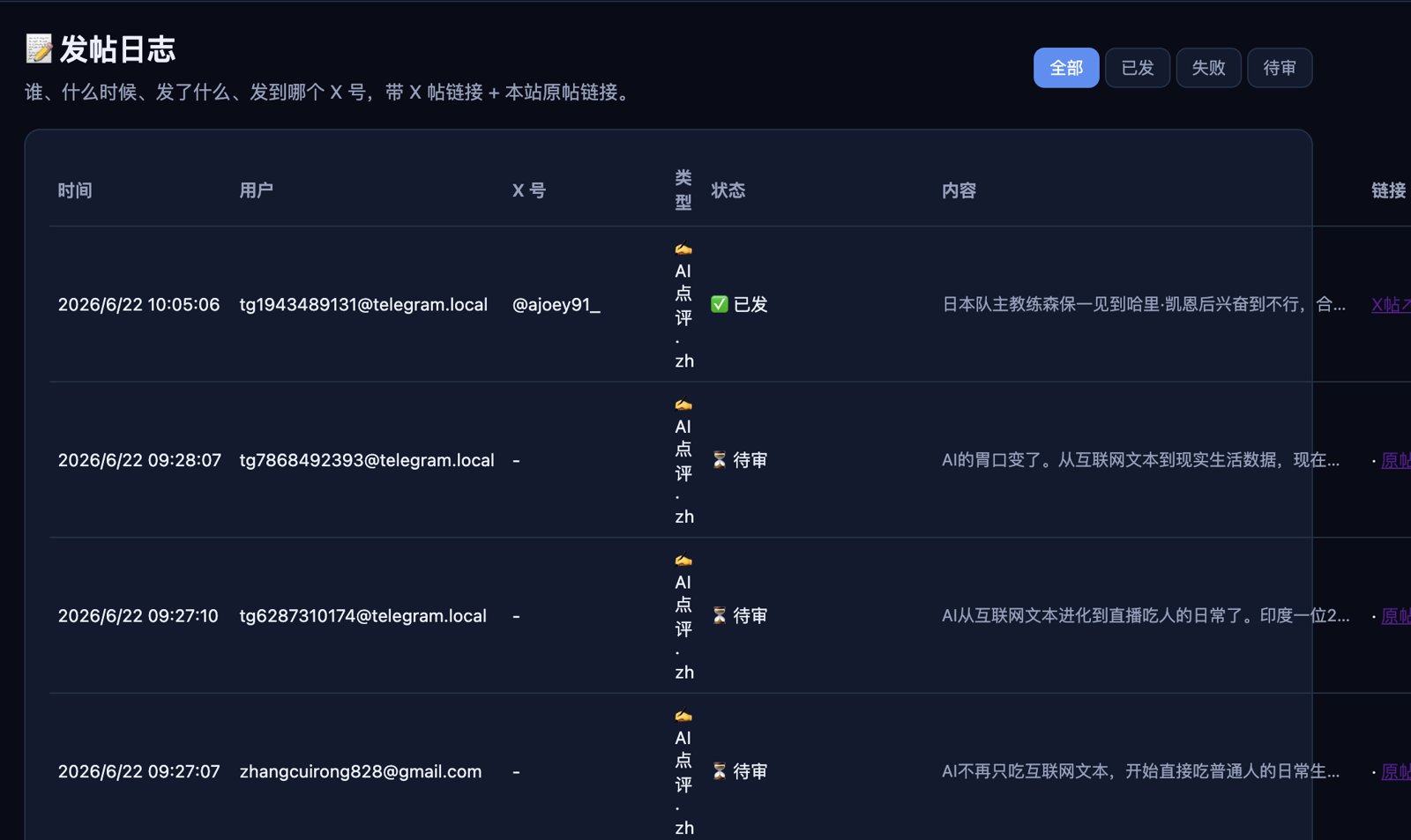
Task: Click user tg1943489131@telegram.local
Action: tap(363, 304)
